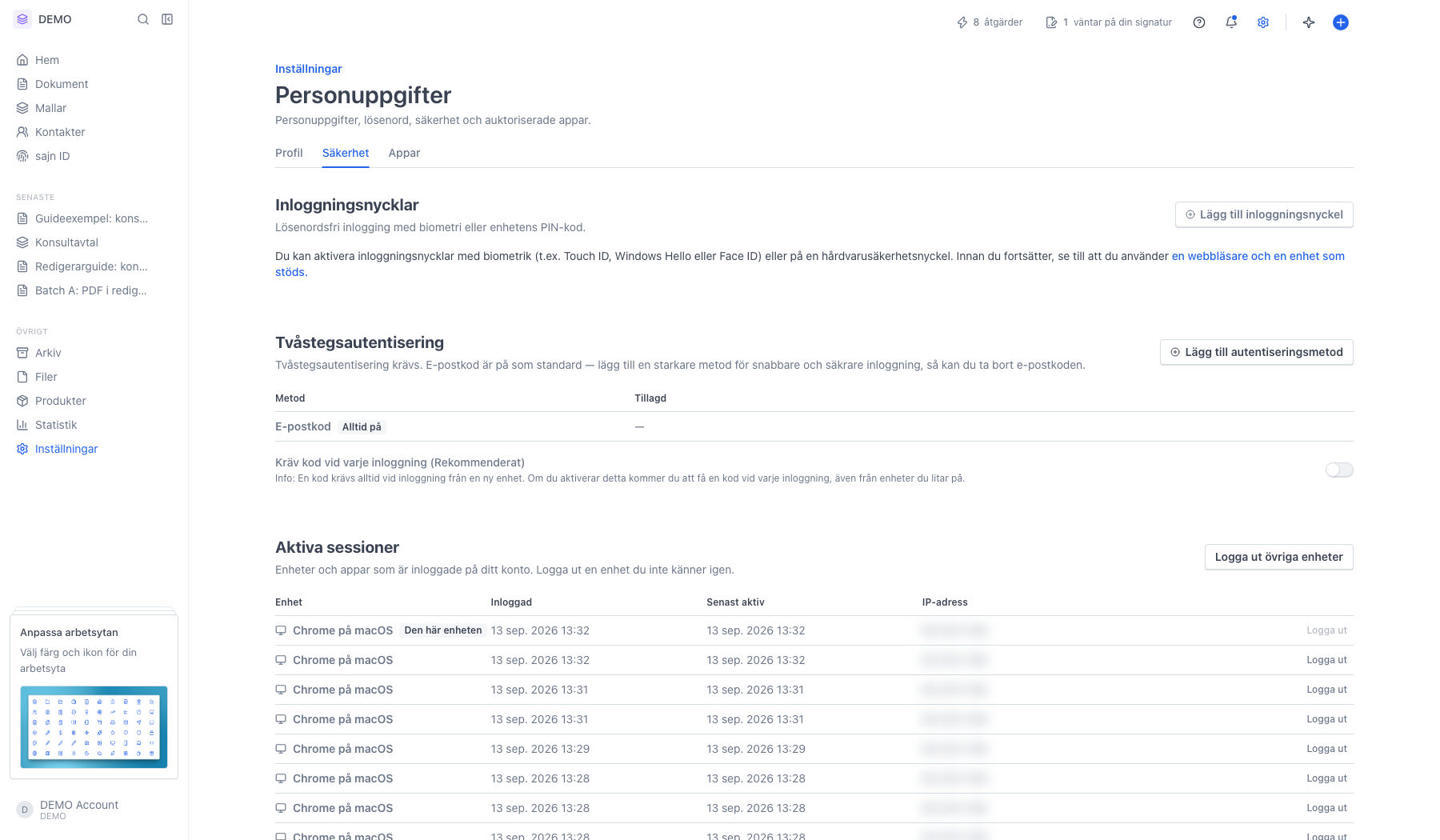This screenshot has width=1440, height=840.
Task: Click the Den här enheten label
Action: click(443, 630)
